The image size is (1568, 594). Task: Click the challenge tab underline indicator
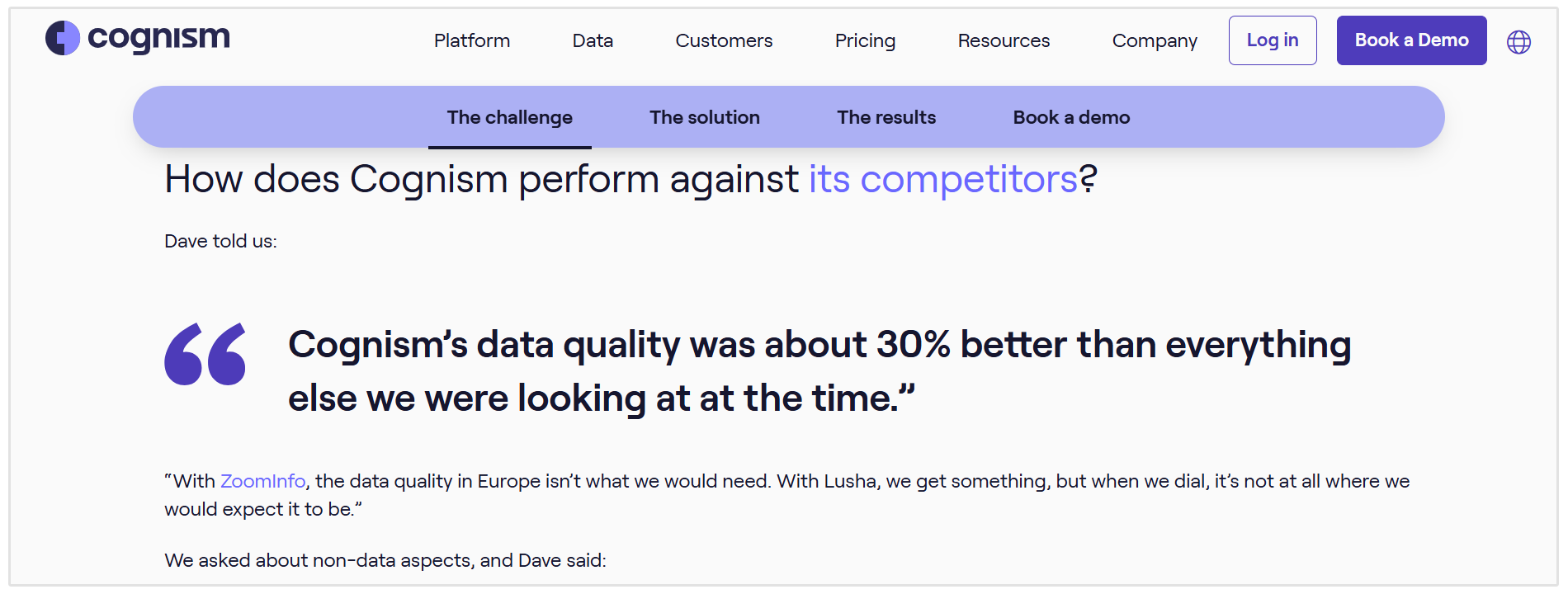click(510, 146)
